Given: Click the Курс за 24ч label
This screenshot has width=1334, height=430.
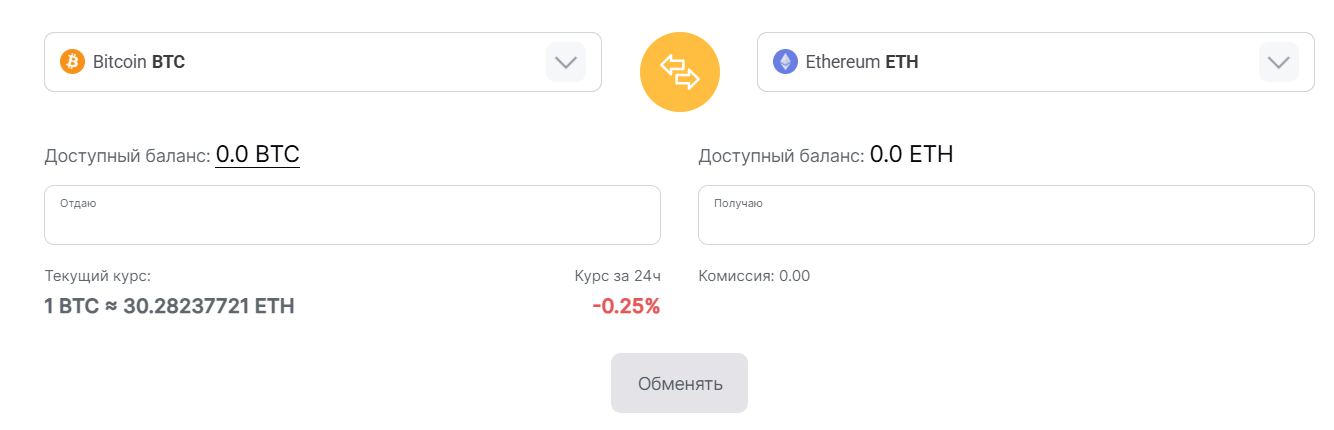Looking at the screenshot, I should tap(618, 276).
